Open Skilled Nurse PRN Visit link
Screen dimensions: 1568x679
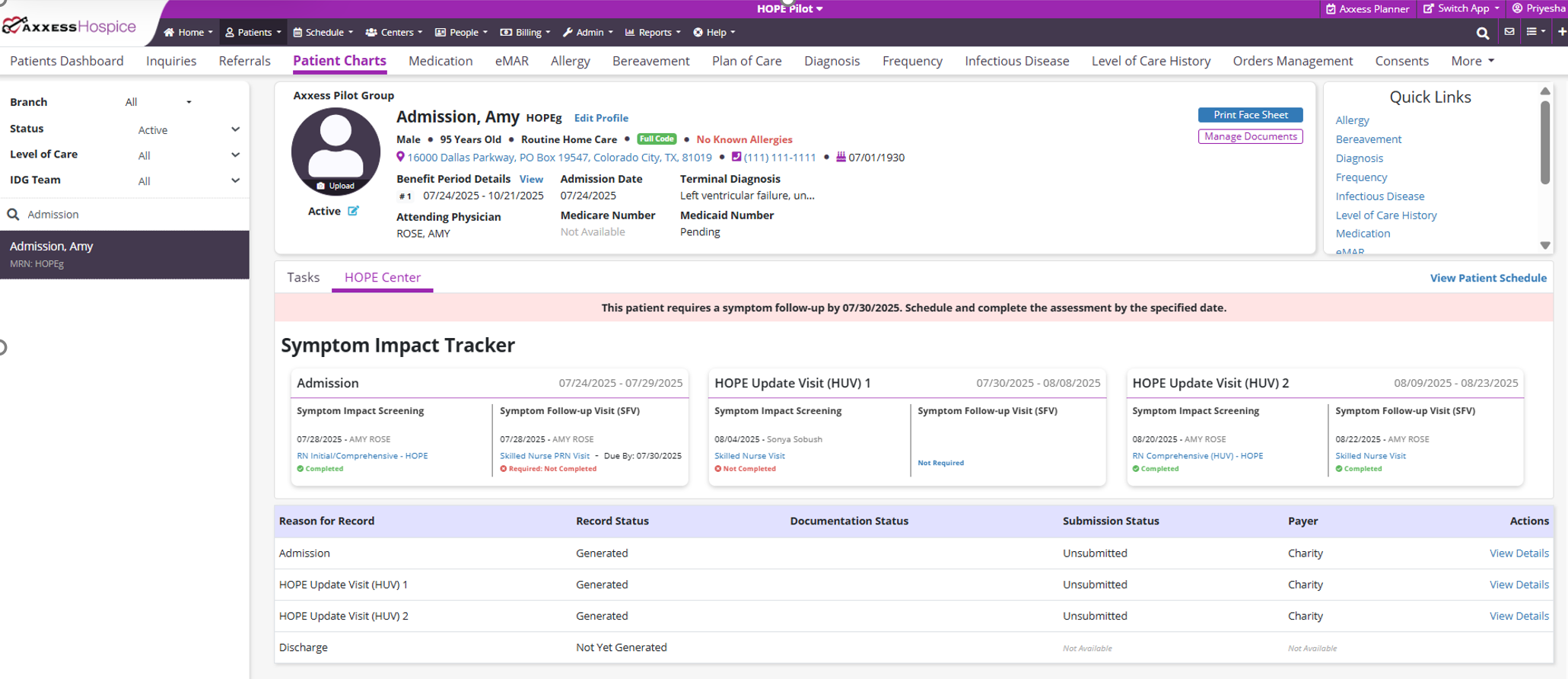click(545, 456)
